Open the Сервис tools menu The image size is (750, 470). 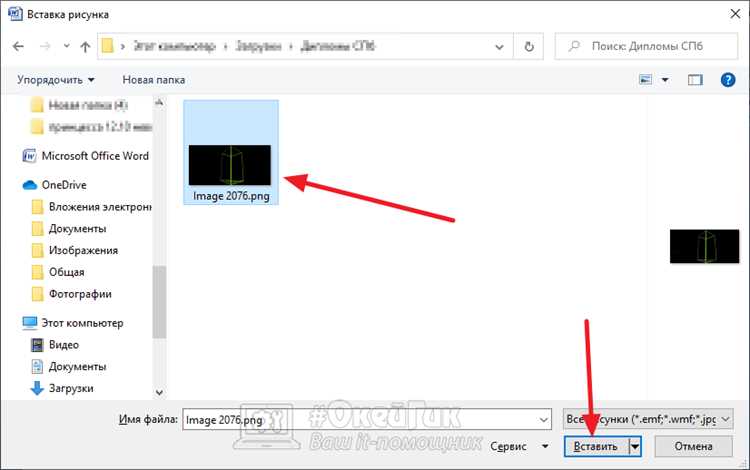coord(519,447)
